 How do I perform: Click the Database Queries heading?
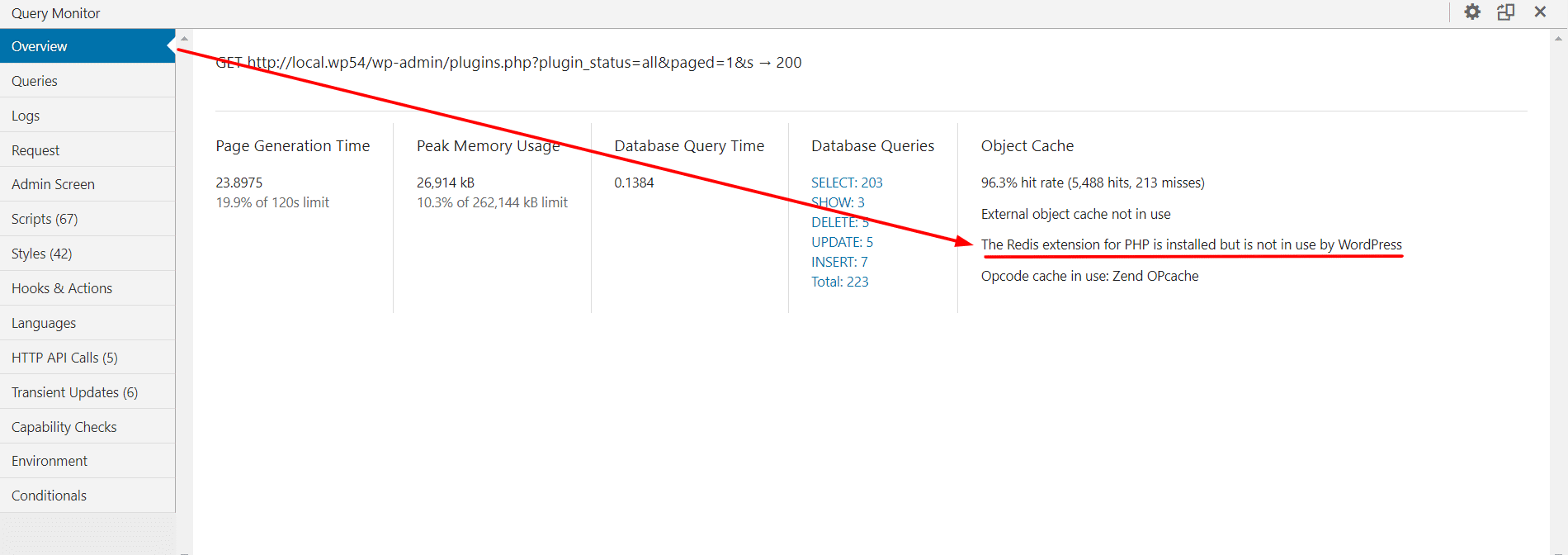tap(872, 146)
